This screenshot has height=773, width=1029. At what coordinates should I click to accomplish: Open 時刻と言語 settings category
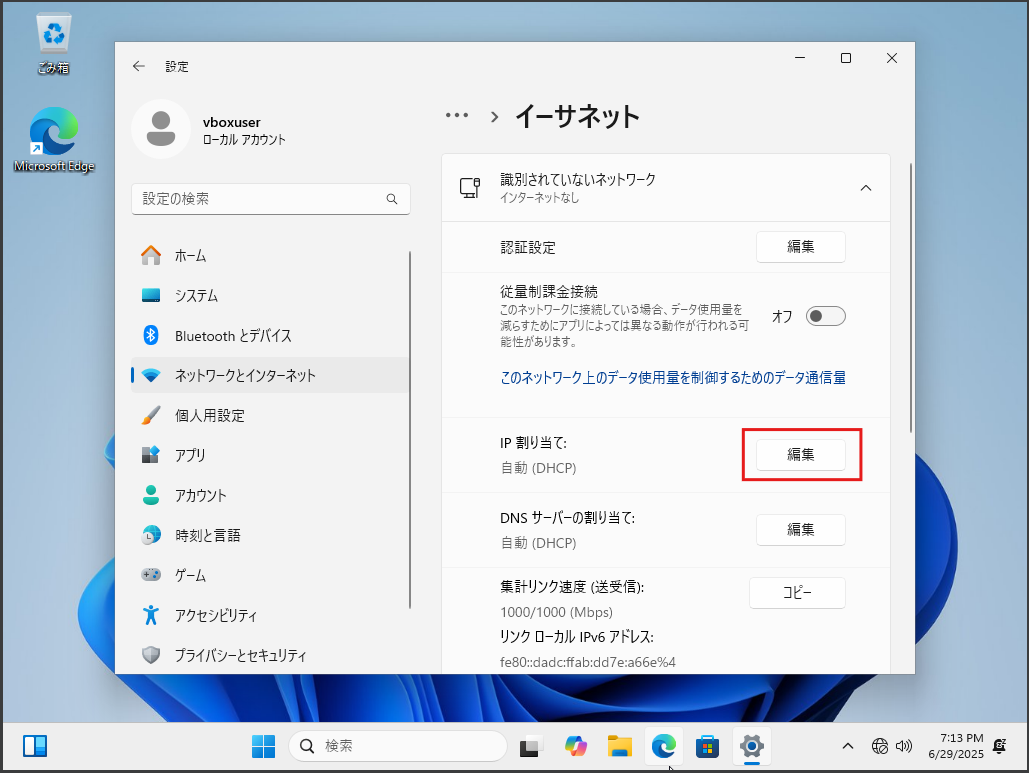[270, 535]
